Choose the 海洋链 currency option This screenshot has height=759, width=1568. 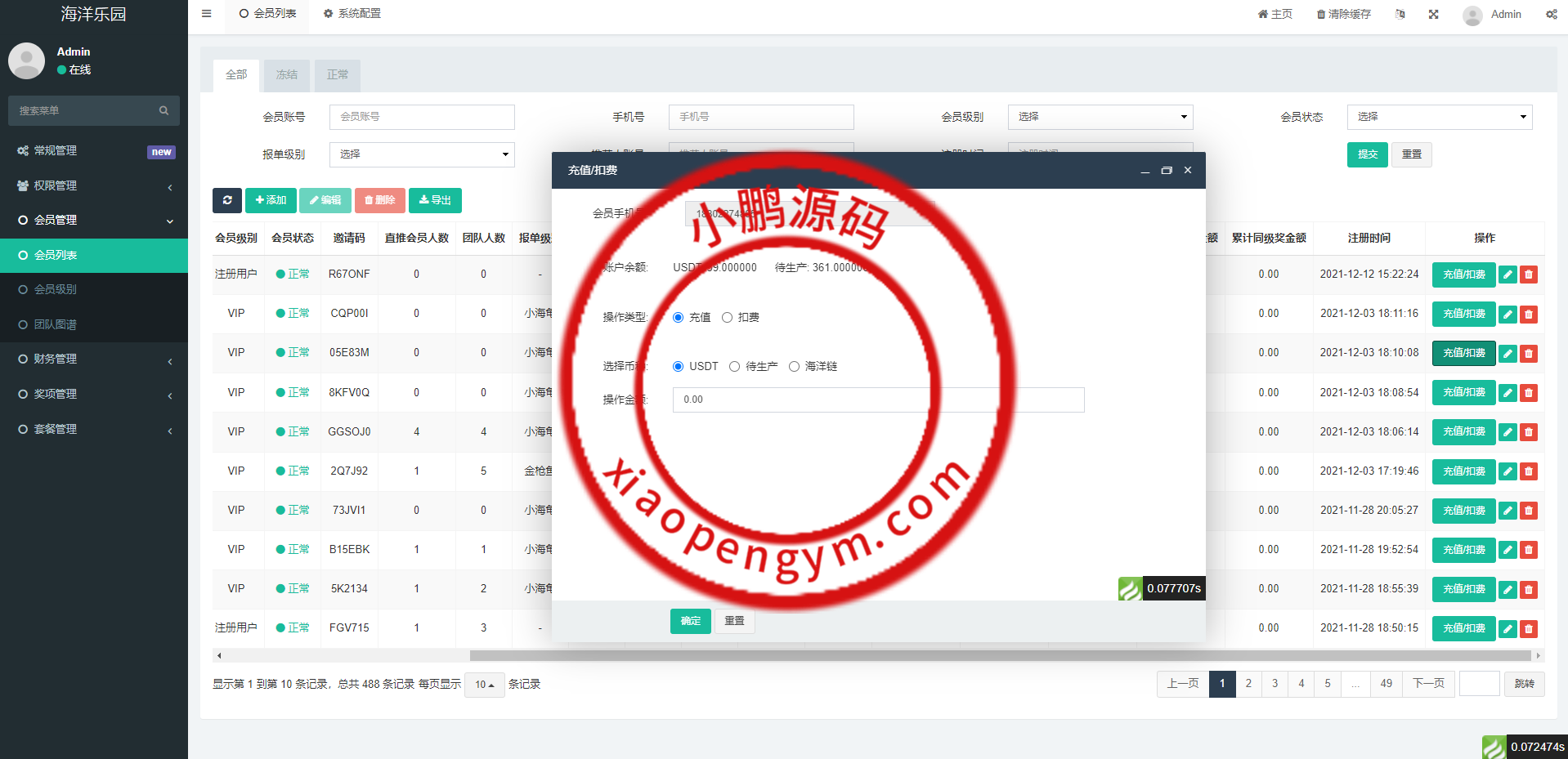pos(794,366)
